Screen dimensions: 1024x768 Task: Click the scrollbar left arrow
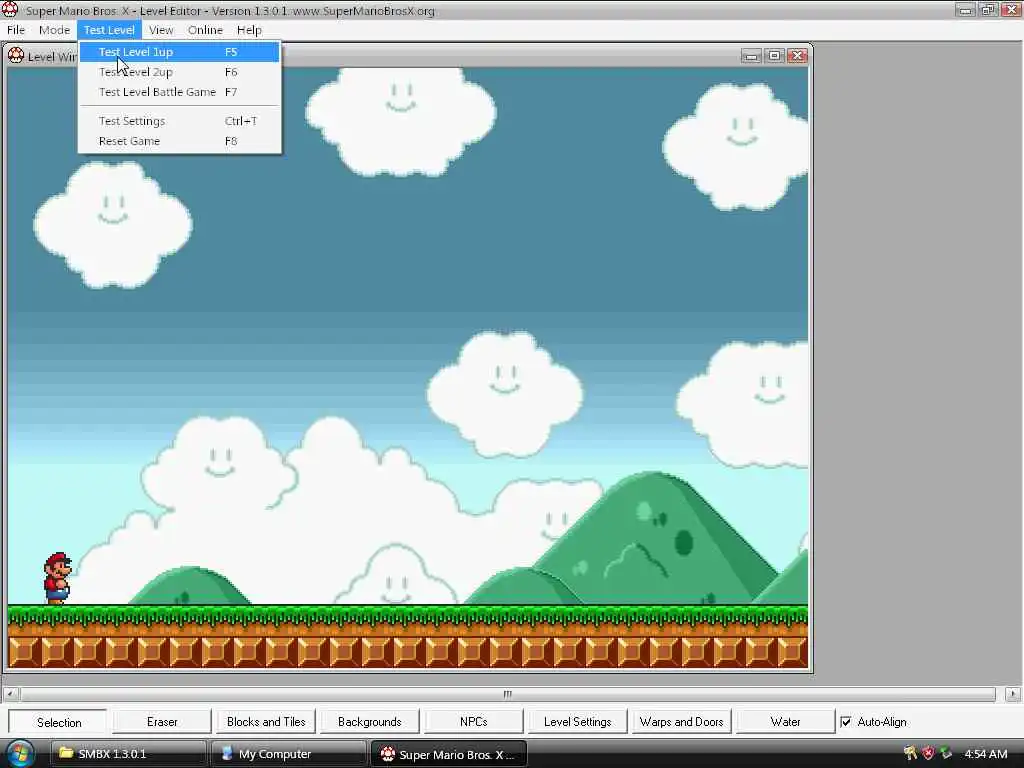coord(10,694)
